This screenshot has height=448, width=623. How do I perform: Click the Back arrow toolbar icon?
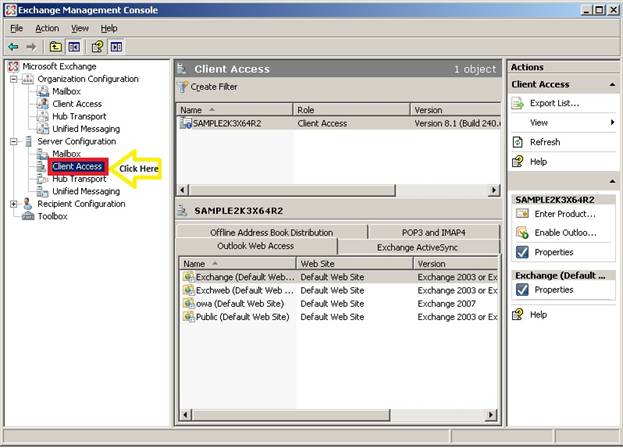13,47
